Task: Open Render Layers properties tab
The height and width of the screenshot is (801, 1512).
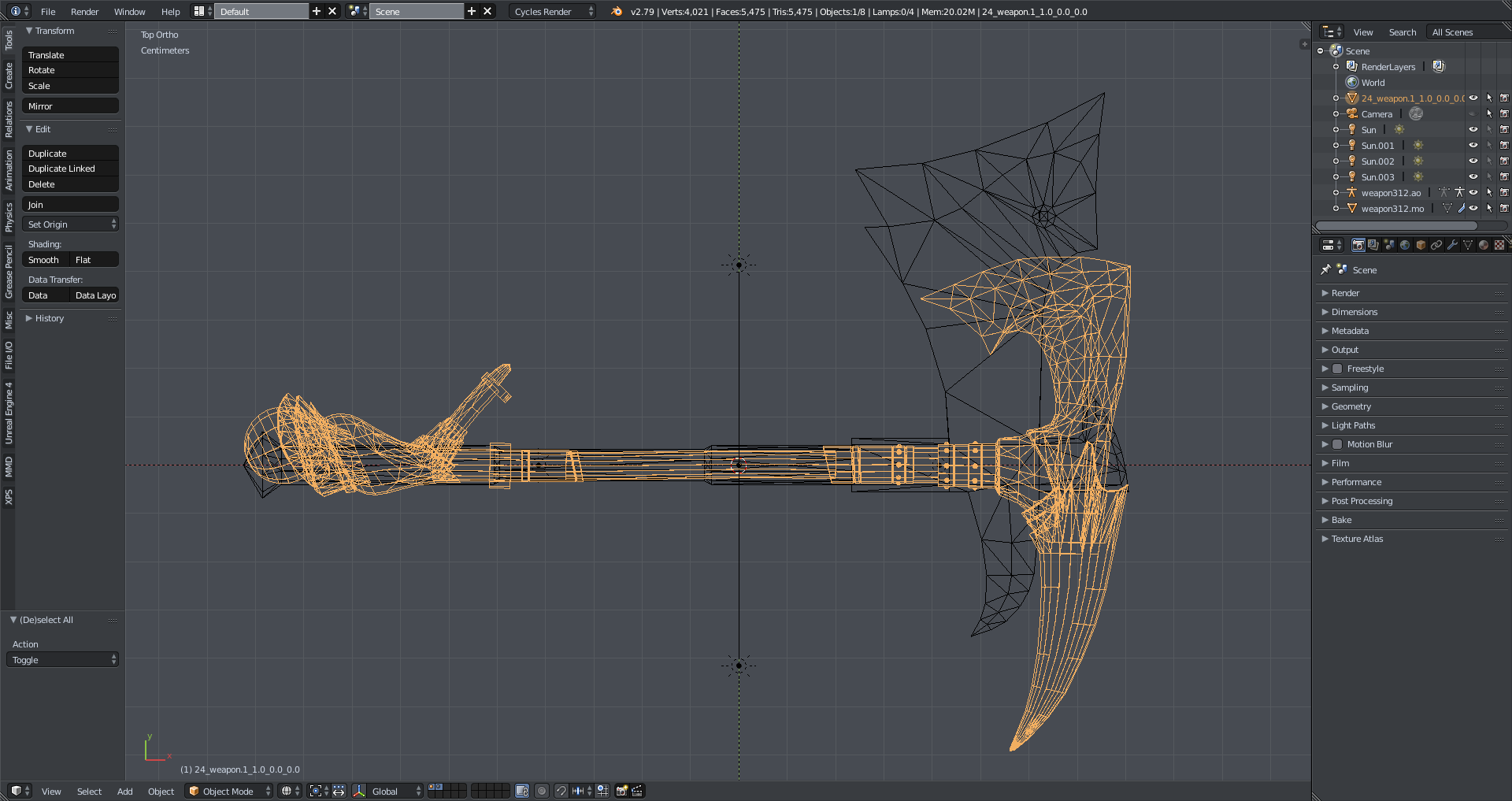Action: 1373,245
